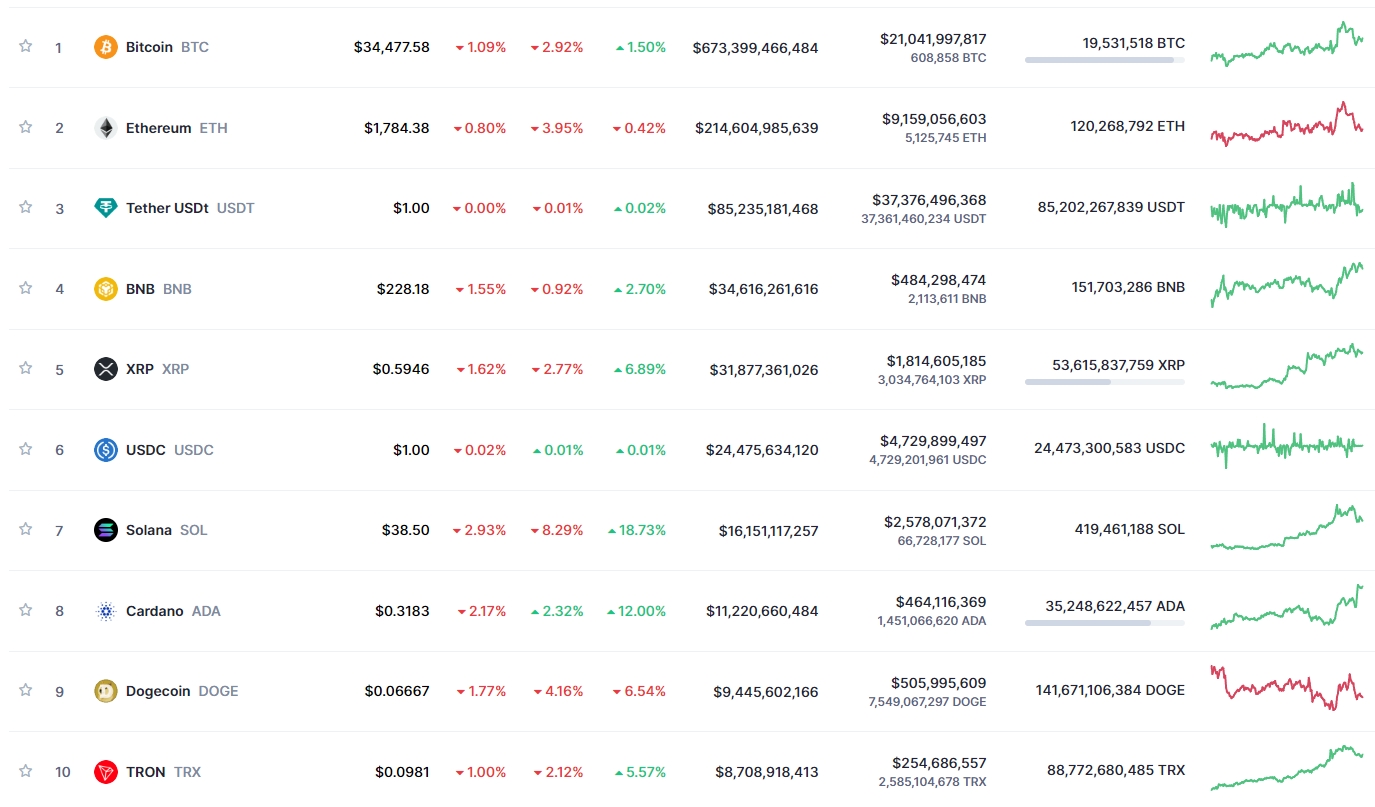Star Bitcoin to add to watchlist
The image size is (1375, 807).
click(26, 46)
